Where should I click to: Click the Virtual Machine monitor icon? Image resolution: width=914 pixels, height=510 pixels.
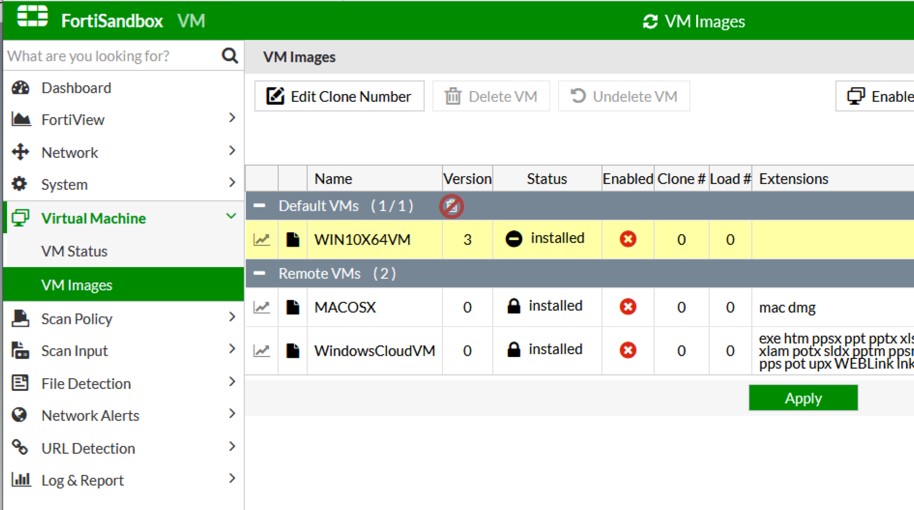[x=20, y=218]
